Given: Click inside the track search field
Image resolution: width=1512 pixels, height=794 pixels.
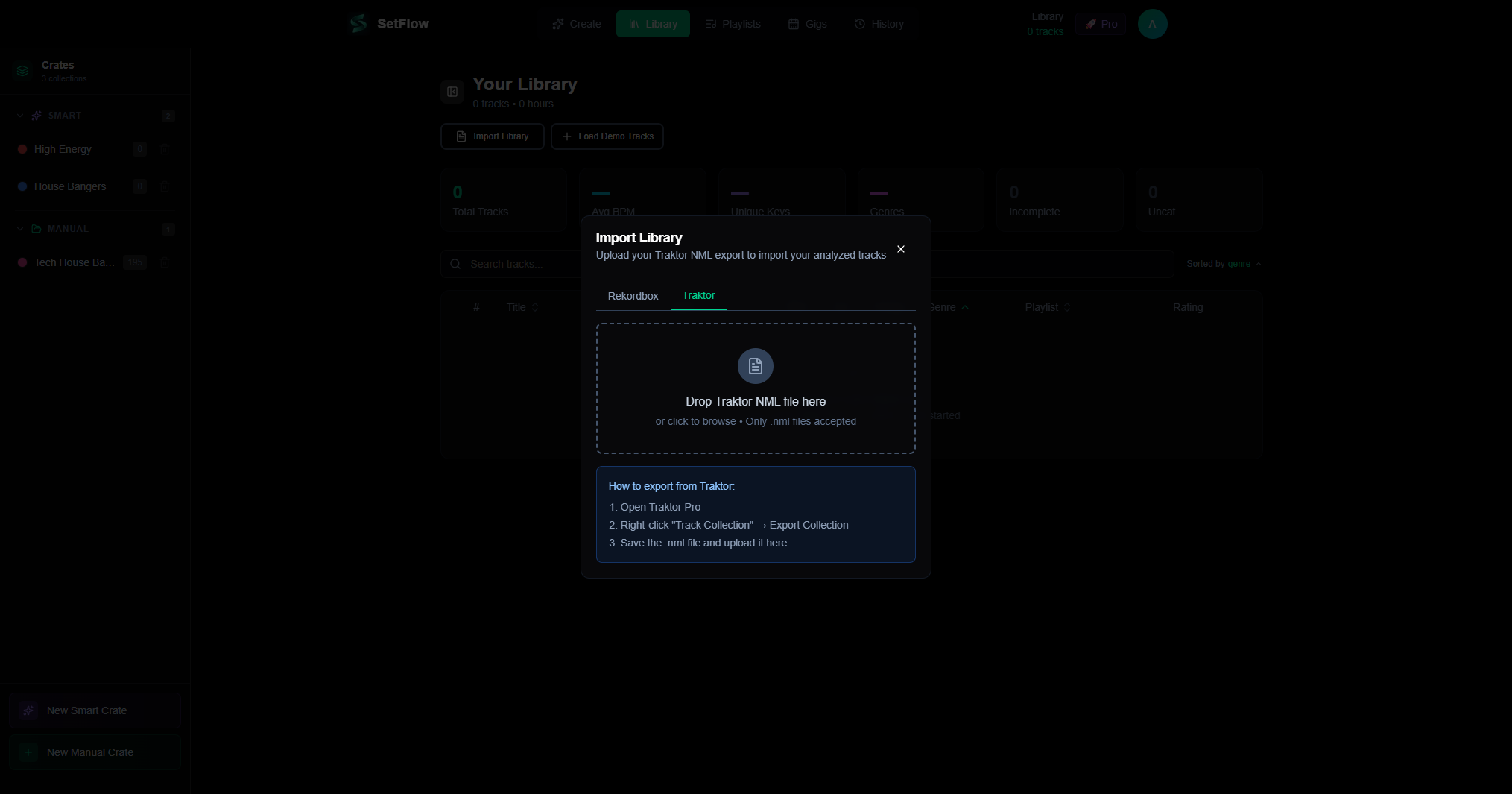Looking at the screenshot, I should (522, 263).
